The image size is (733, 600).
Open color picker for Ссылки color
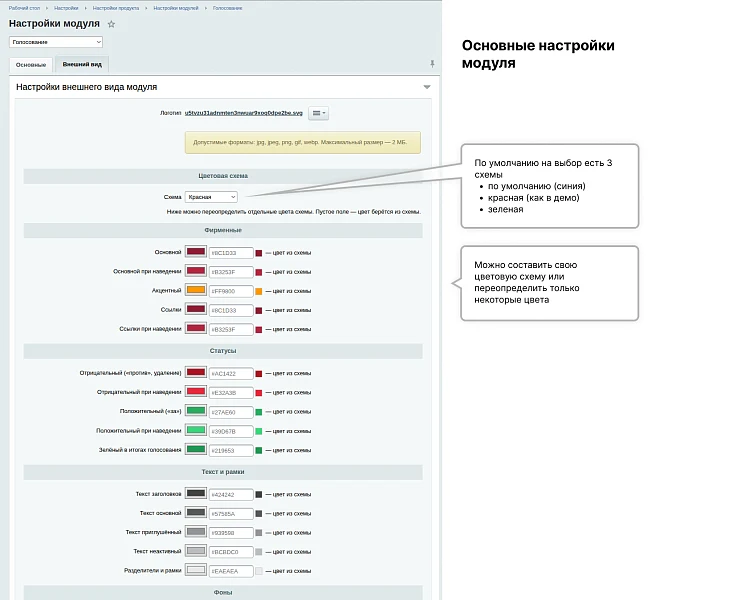coord(196,310)
